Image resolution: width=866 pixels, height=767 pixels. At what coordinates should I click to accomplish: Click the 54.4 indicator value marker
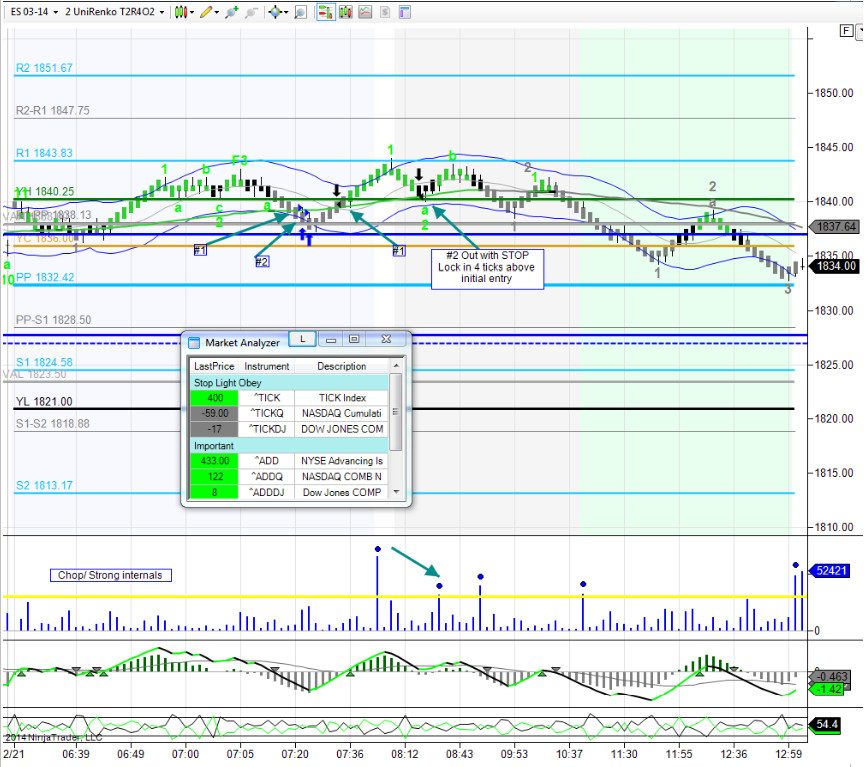(x=825, y=724)
